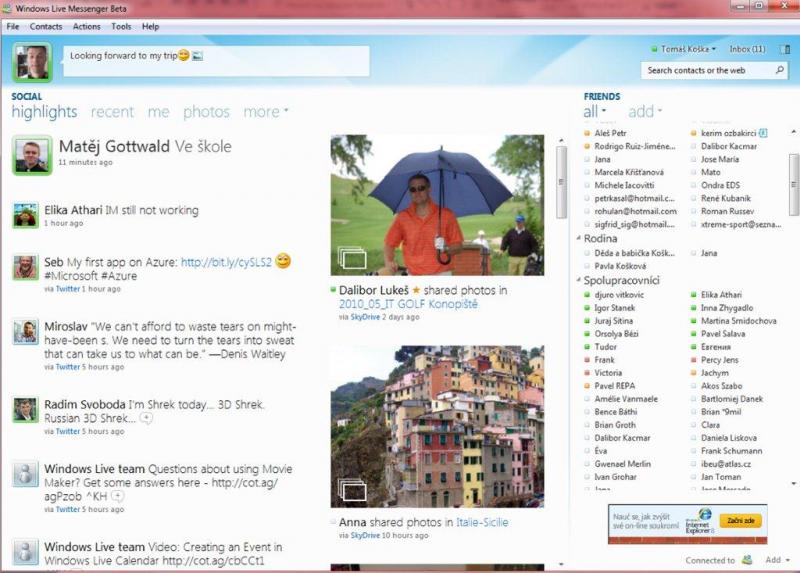Click the Twitter link under Miroslav's post
800x573 pixels.
click(68, 367)
